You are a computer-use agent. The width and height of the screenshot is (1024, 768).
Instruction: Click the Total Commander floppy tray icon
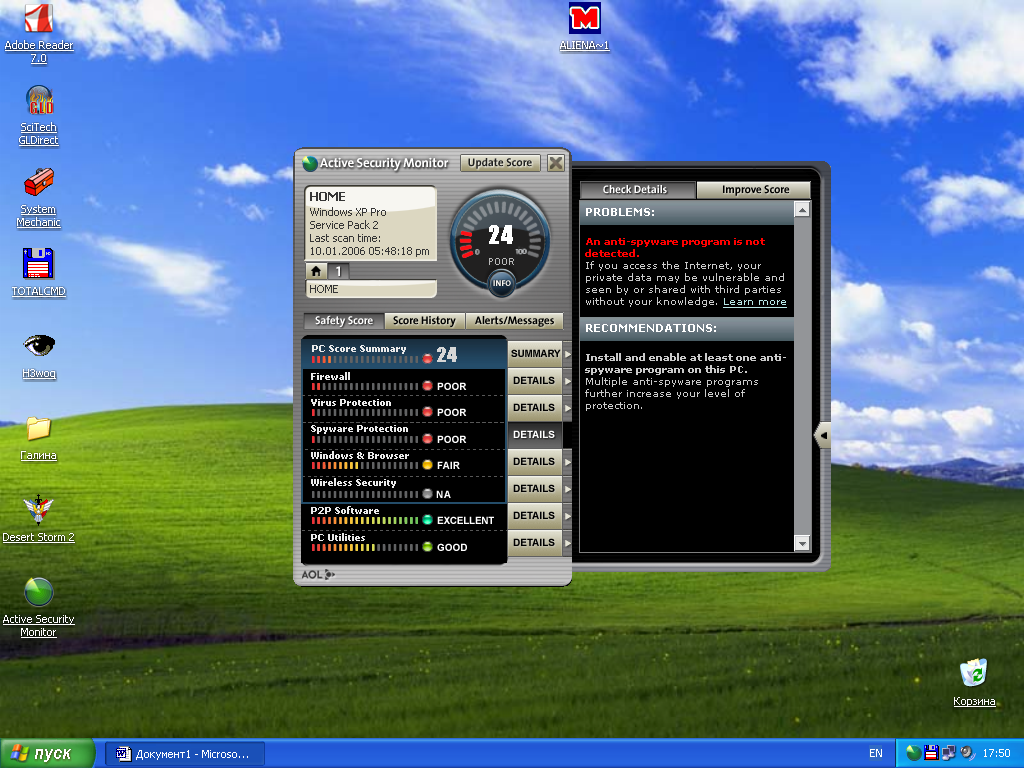[931, 753]
